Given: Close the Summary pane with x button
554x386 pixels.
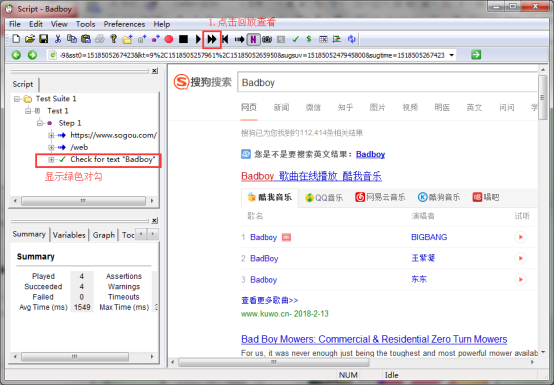Looking at the screenshot, I should pos(154,221).
